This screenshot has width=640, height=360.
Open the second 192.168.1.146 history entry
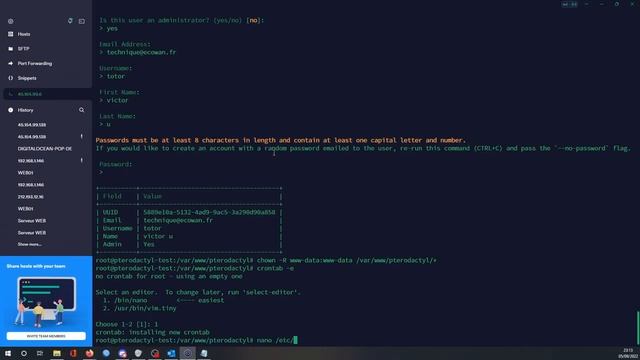click(x=31, y=185)
